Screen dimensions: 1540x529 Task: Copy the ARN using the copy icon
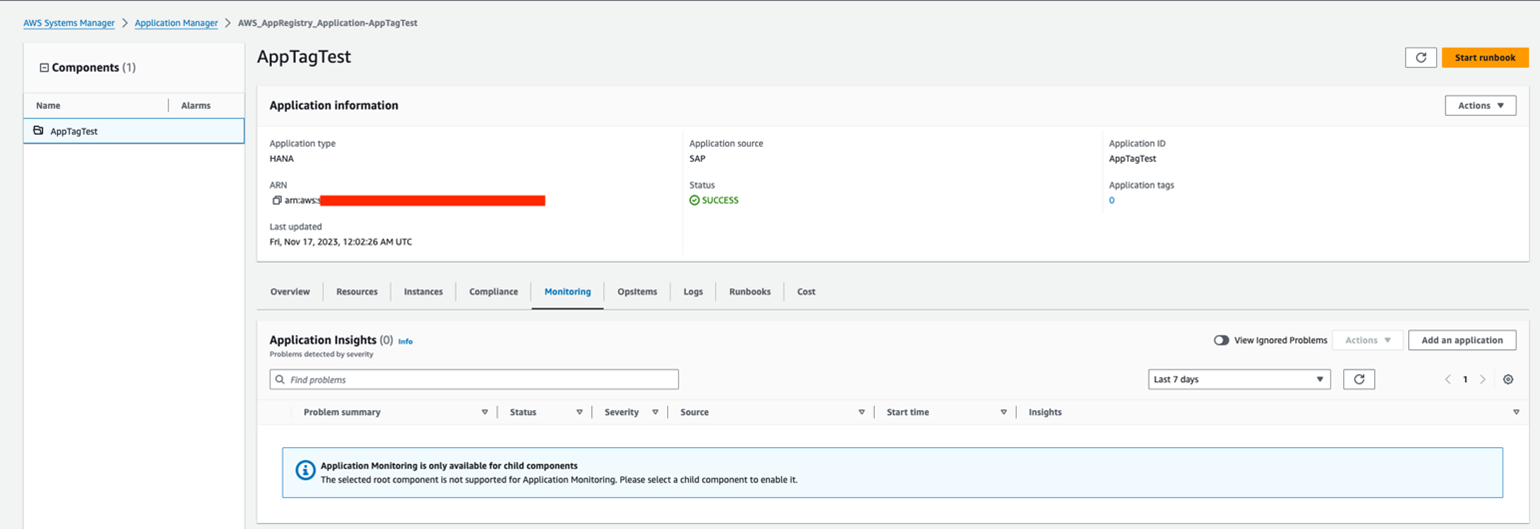(x=277, y=200)
